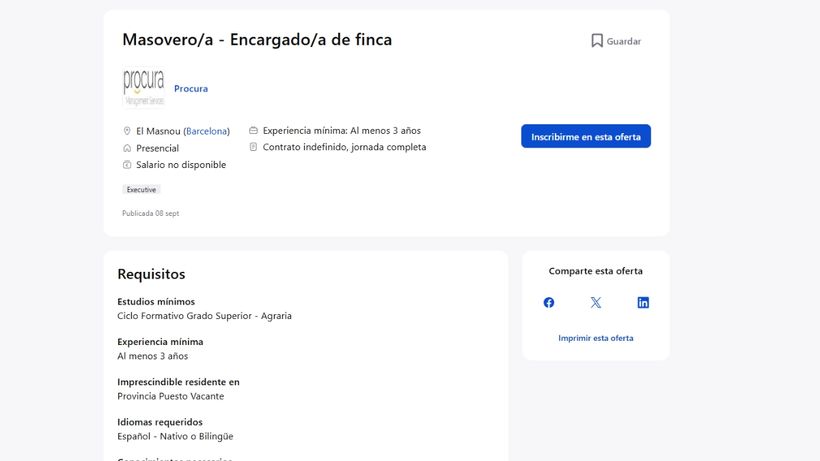The image size is (820, 461).
Task: Share this offer on Facebook
Action: click(x=549, y=303)
